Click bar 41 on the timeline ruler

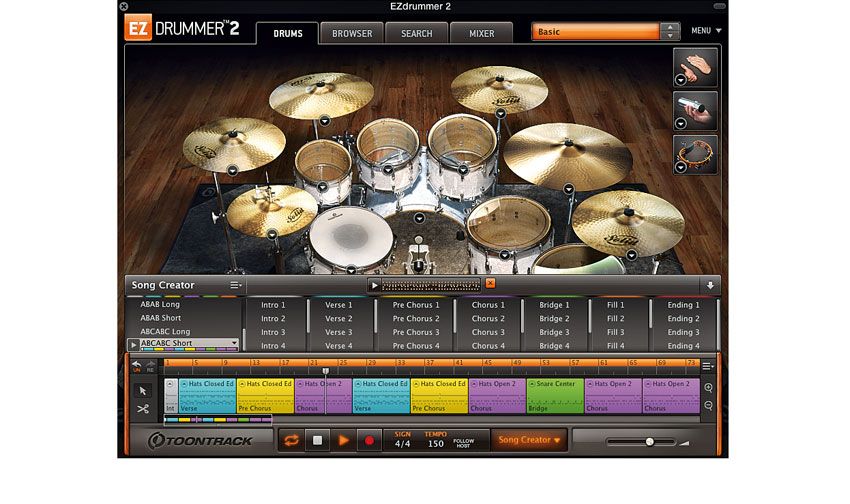tap(459, 363)
